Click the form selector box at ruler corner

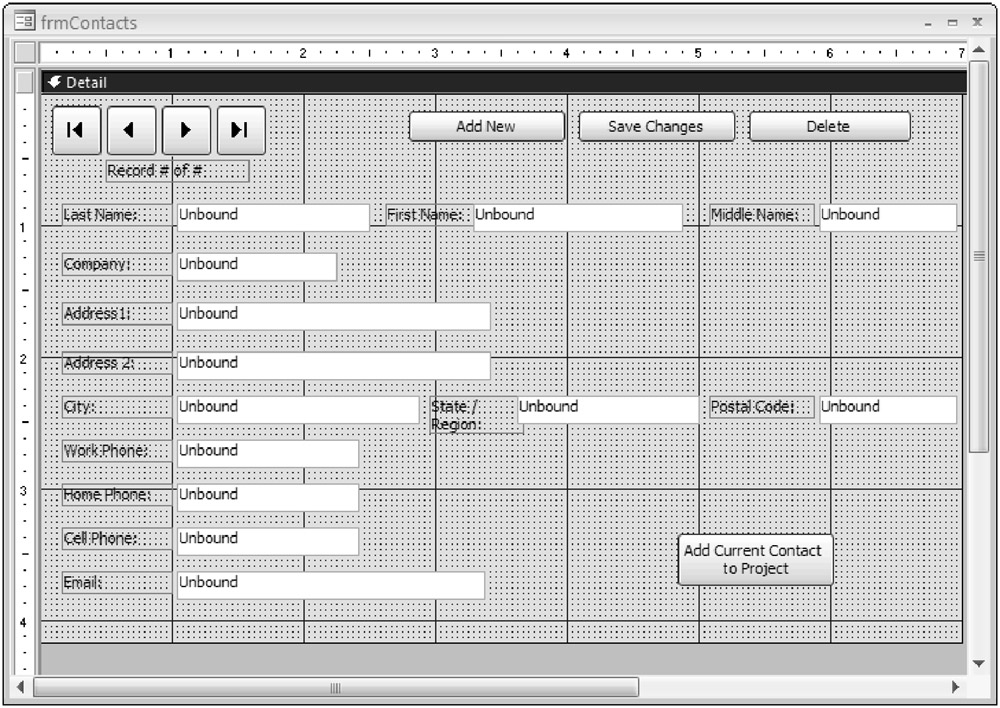25,52
